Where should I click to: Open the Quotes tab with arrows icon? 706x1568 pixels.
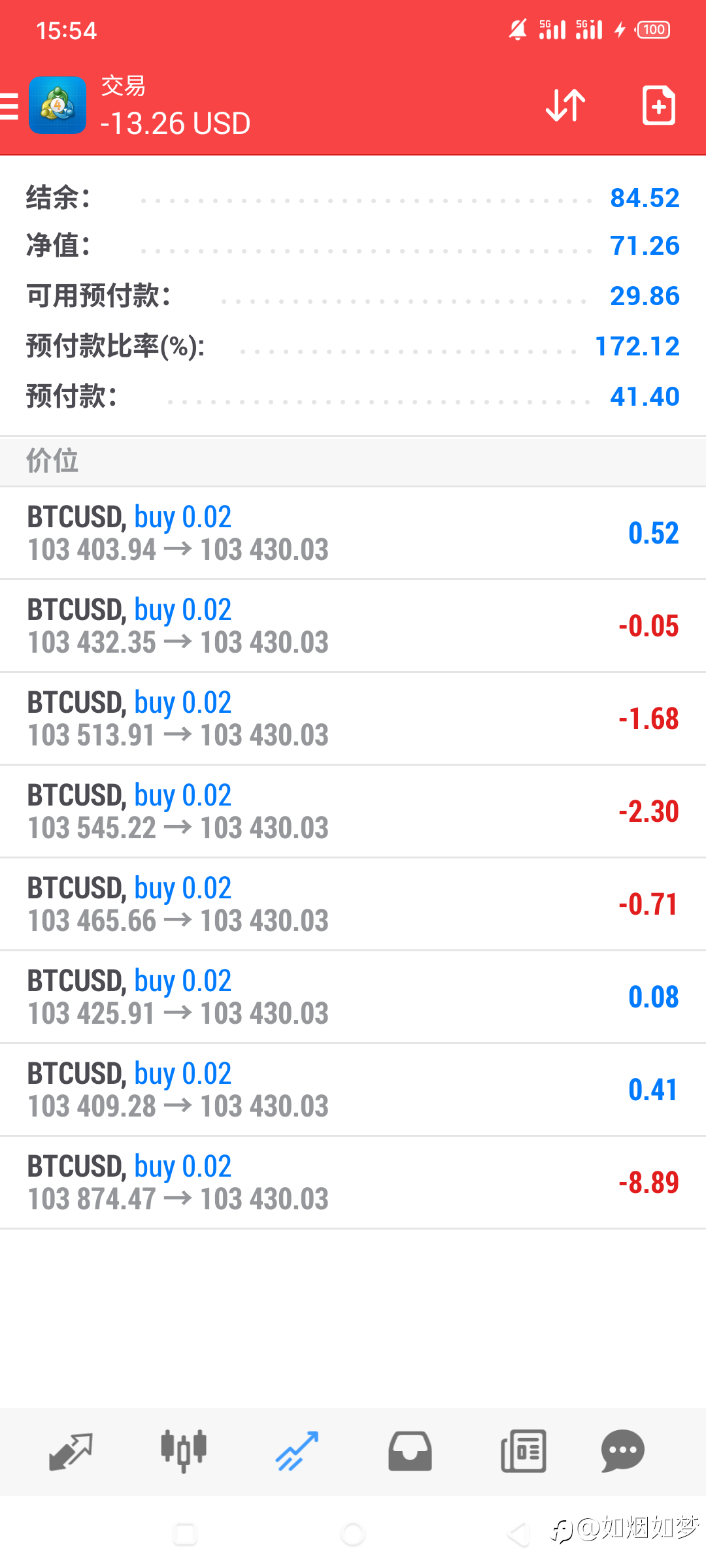(71, 1451)
